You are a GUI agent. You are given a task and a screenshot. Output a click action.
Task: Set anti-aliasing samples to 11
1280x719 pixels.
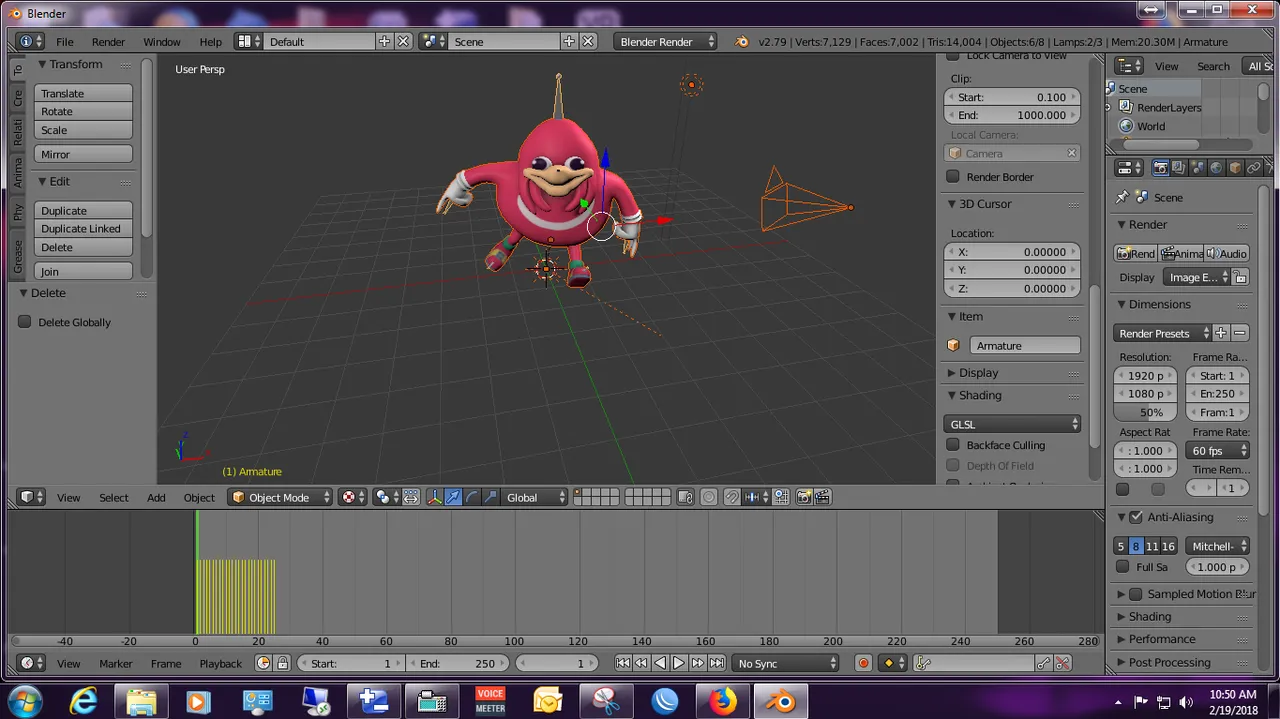tap(1152, 546)
